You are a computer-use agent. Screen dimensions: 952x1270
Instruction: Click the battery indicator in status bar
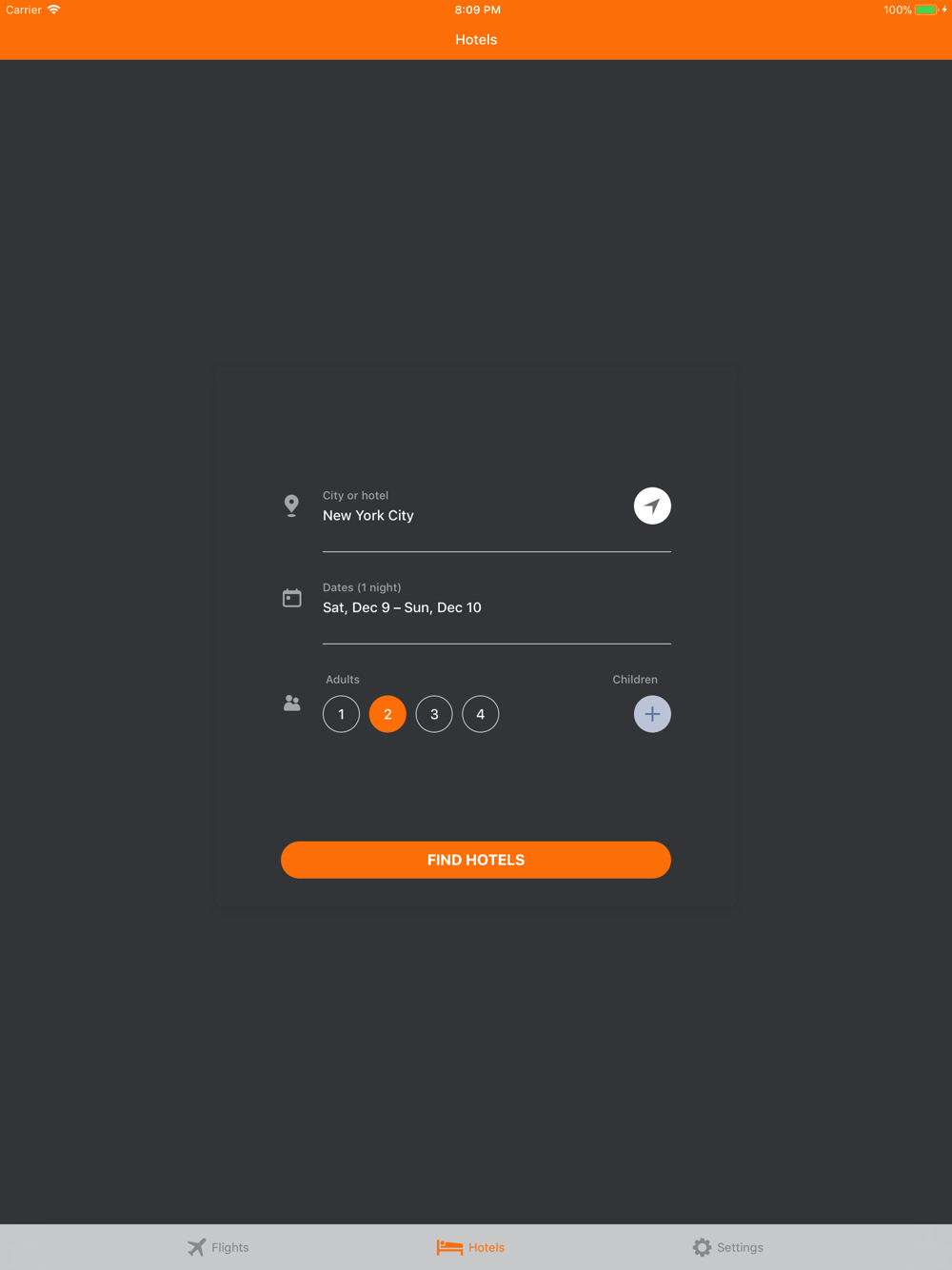(926, 10)
